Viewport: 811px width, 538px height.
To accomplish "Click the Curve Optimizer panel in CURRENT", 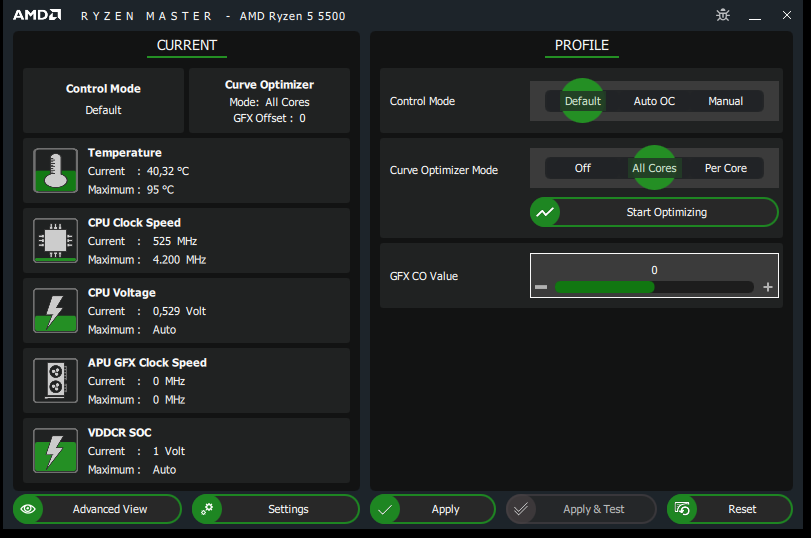I will click(269, 100).
